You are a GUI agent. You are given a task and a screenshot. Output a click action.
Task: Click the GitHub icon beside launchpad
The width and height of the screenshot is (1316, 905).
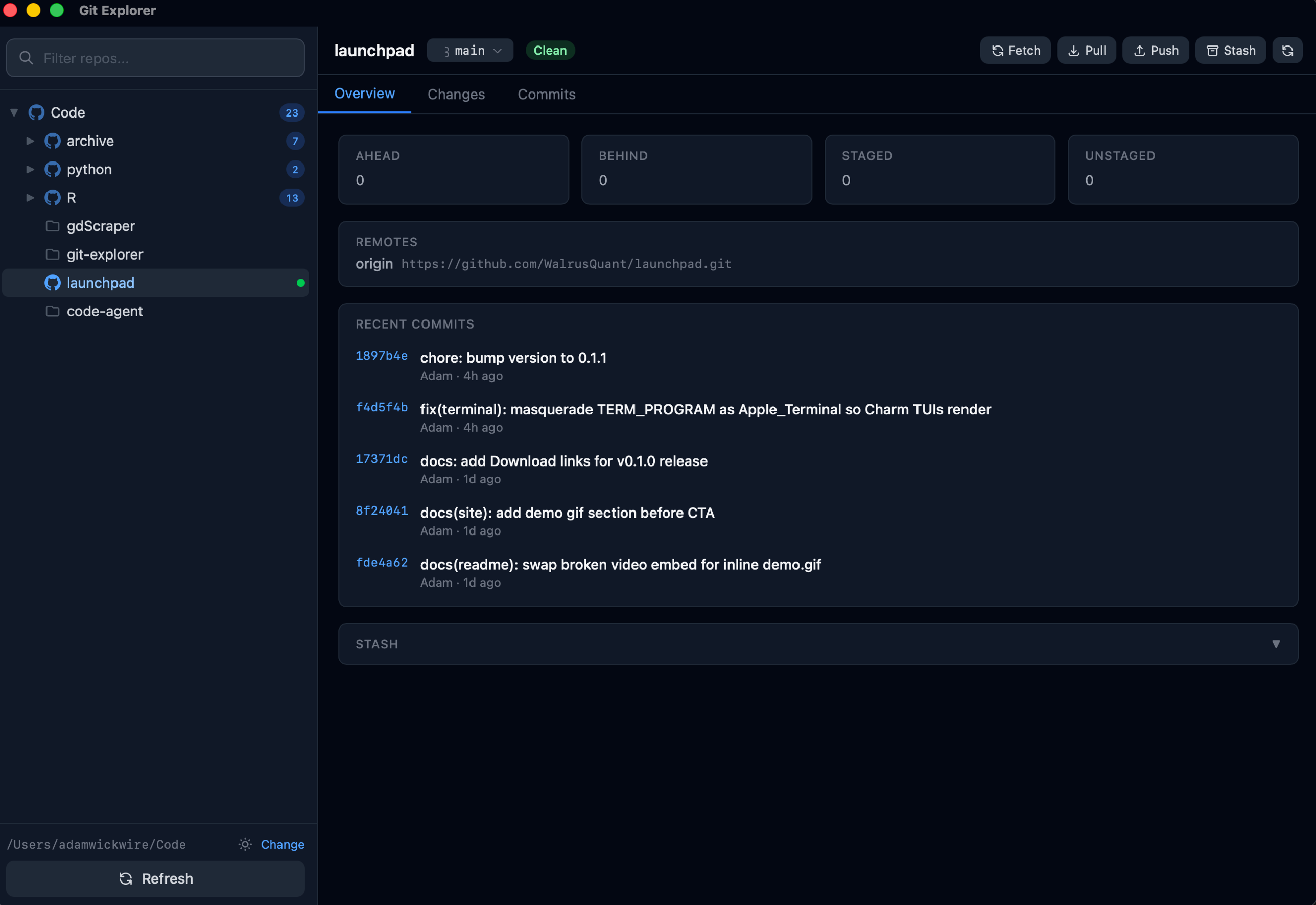pyautogui.click(x=53, y=283)
